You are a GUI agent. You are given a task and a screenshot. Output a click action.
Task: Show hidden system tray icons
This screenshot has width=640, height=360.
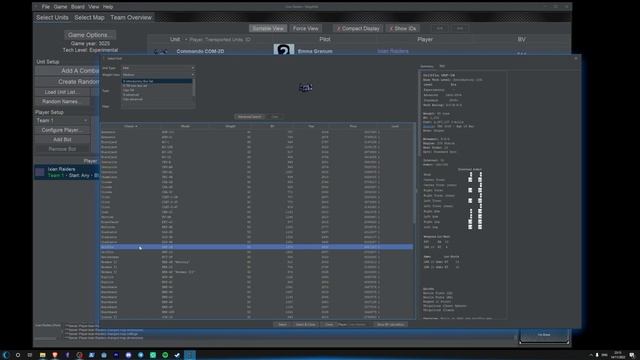coord(591,355)
